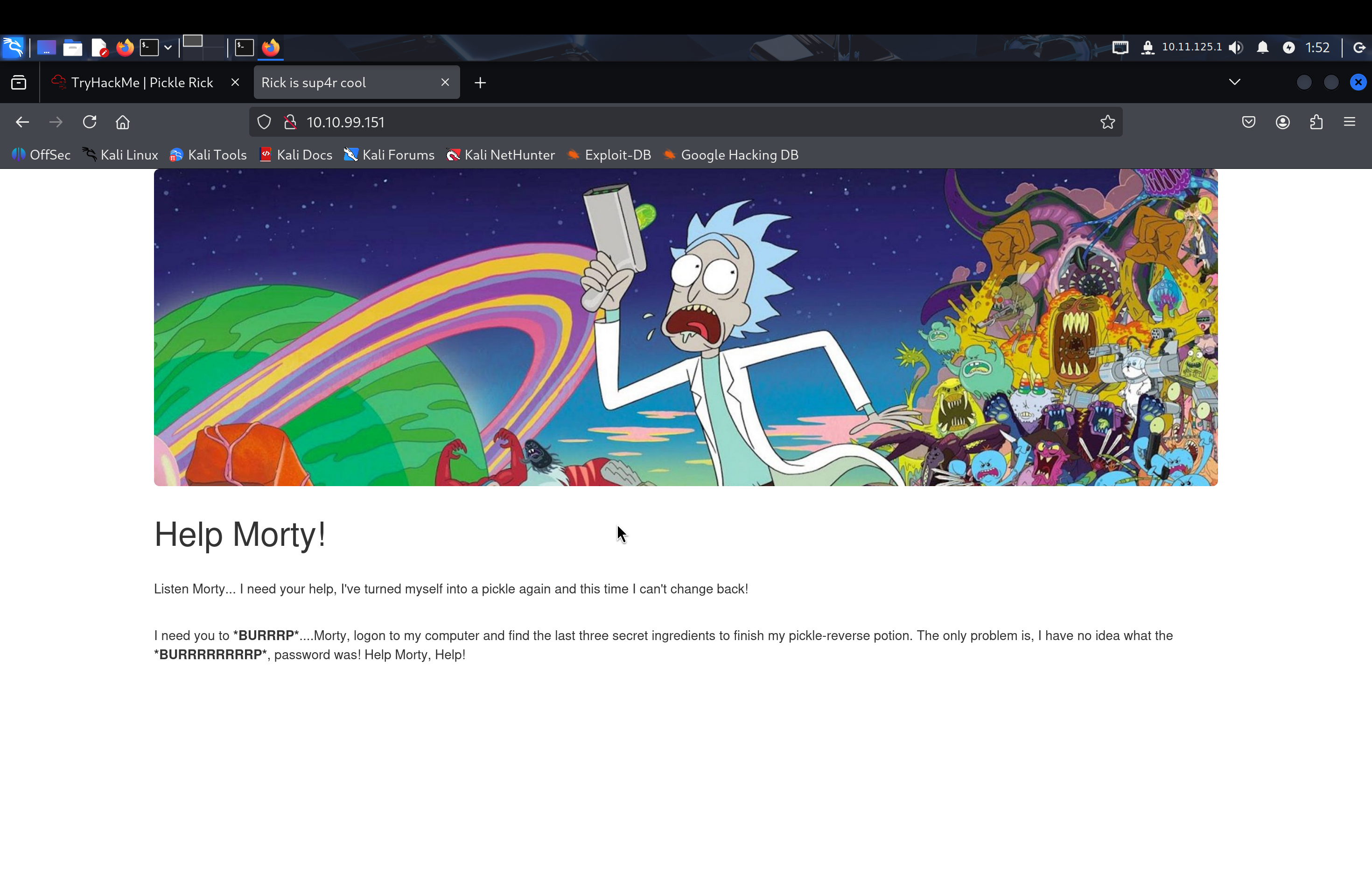
Task: Switch to the first workspace in the pager
Action: coord(193,42)
